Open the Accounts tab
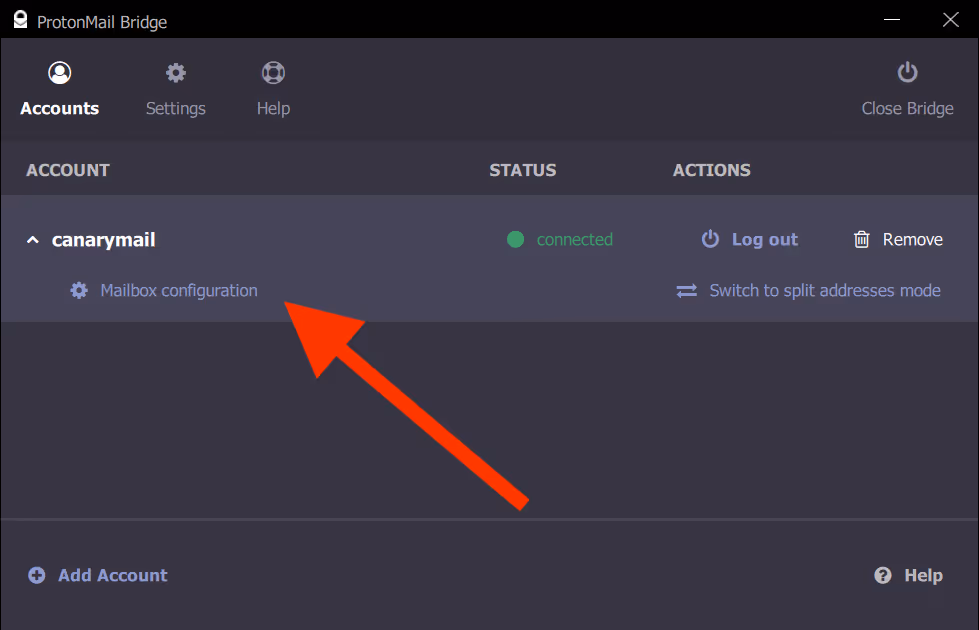This screenshot has width=979, height=630. point(59,89)
